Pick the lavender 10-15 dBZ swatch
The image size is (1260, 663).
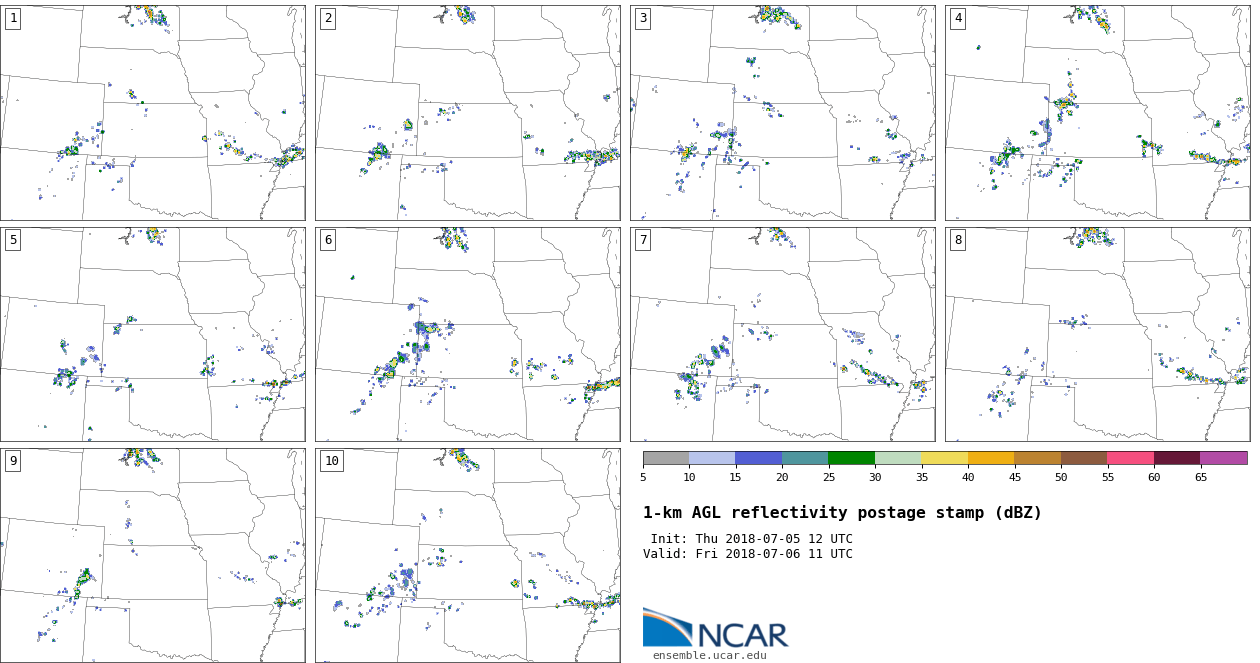[712, 458]
